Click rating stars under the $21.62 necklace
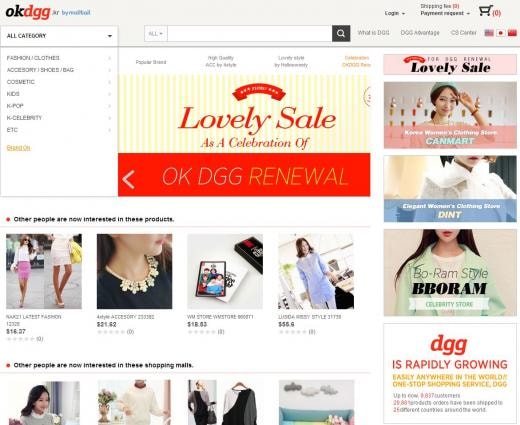Screen dimensions: 520x425 click(x=111, y=332)
